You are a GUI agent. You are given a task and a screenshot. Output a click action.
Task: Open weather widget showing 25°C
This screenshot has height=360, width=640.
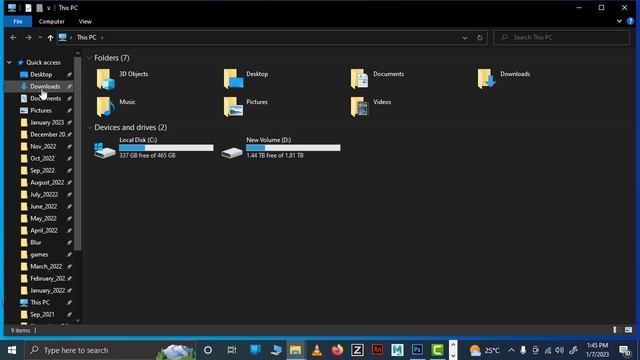[484, 350]
